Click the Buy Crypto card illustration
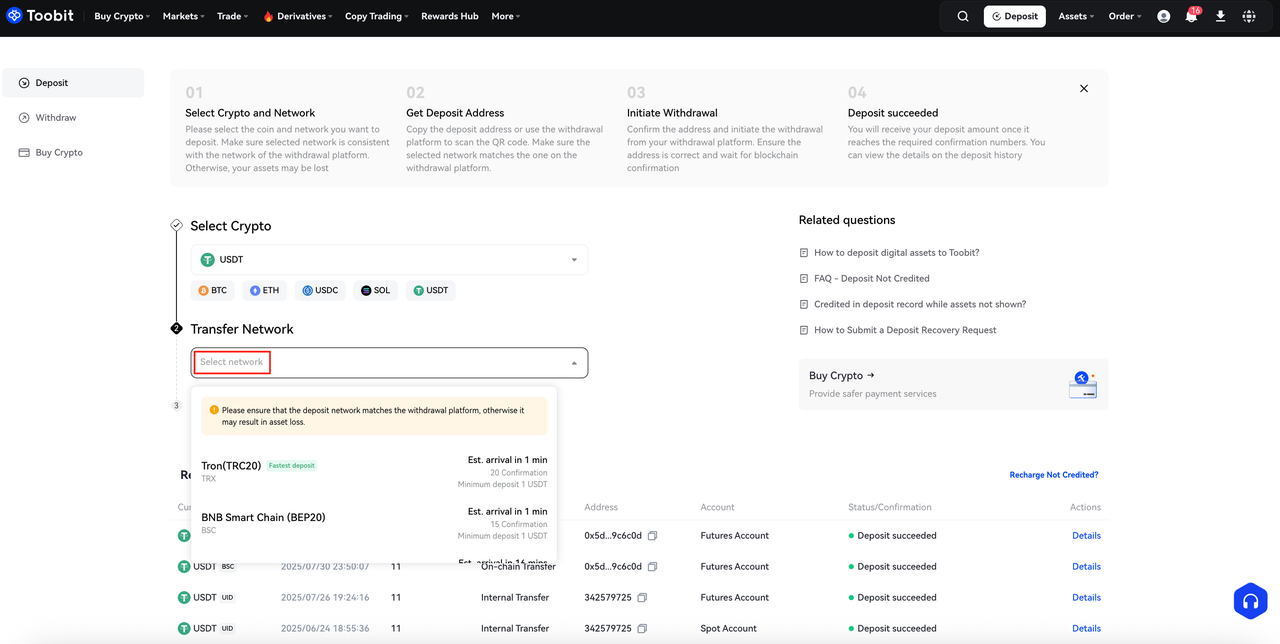This screenshot has width=1280, height=644. pos(1082,384)
